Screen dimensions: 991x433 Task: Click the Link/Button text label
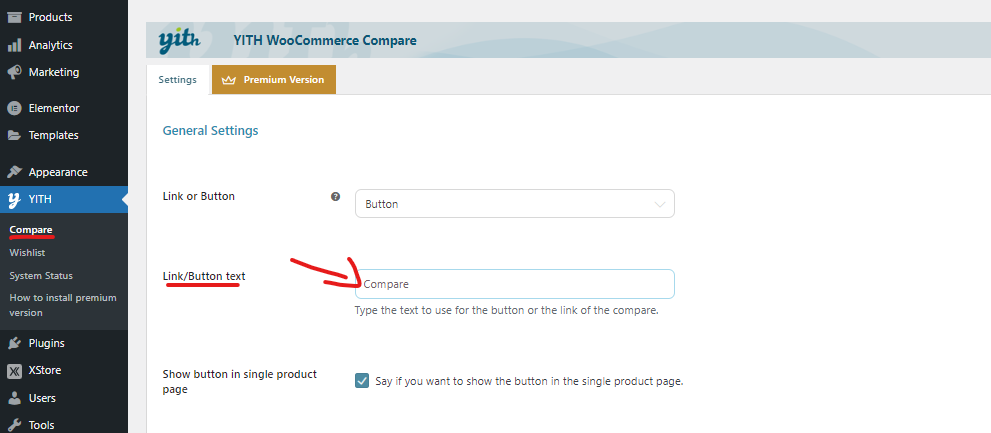pos(204,276)
